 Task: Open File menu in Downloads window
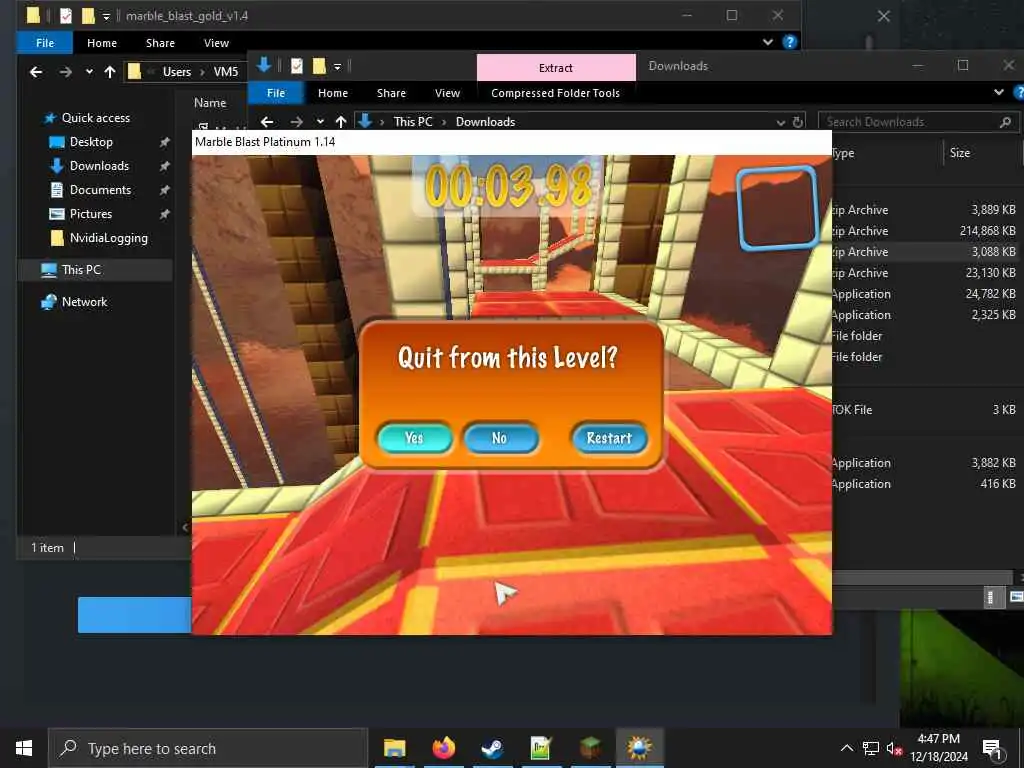coord(276,93)
